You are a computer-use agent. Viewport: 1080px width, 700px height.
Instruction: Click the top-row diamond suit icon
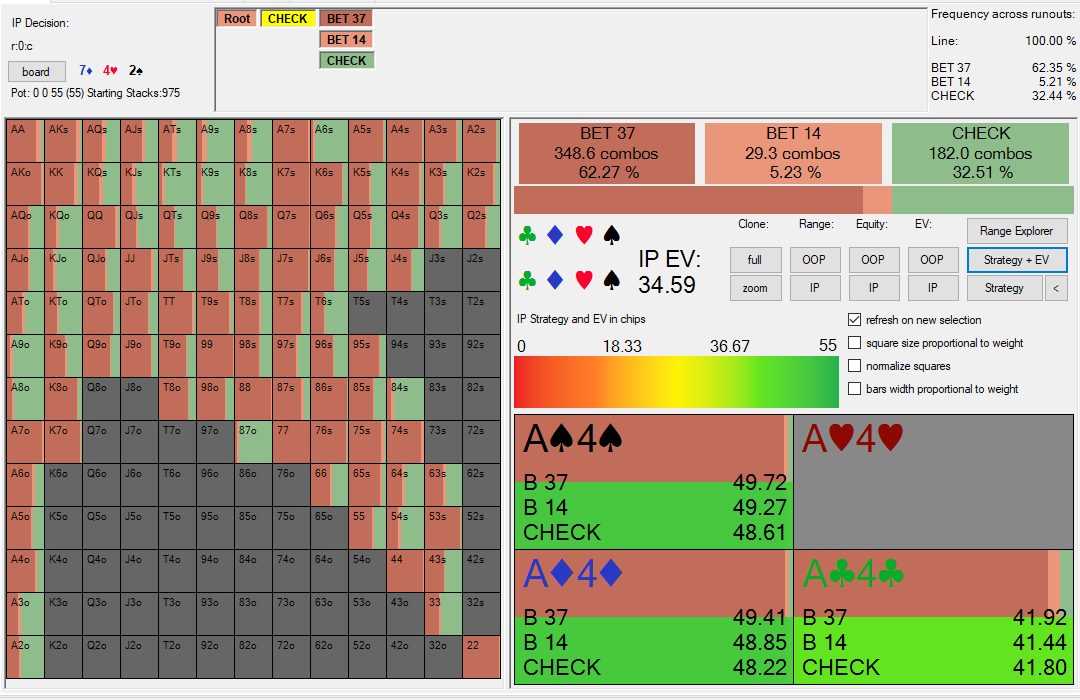click(556, 236)
